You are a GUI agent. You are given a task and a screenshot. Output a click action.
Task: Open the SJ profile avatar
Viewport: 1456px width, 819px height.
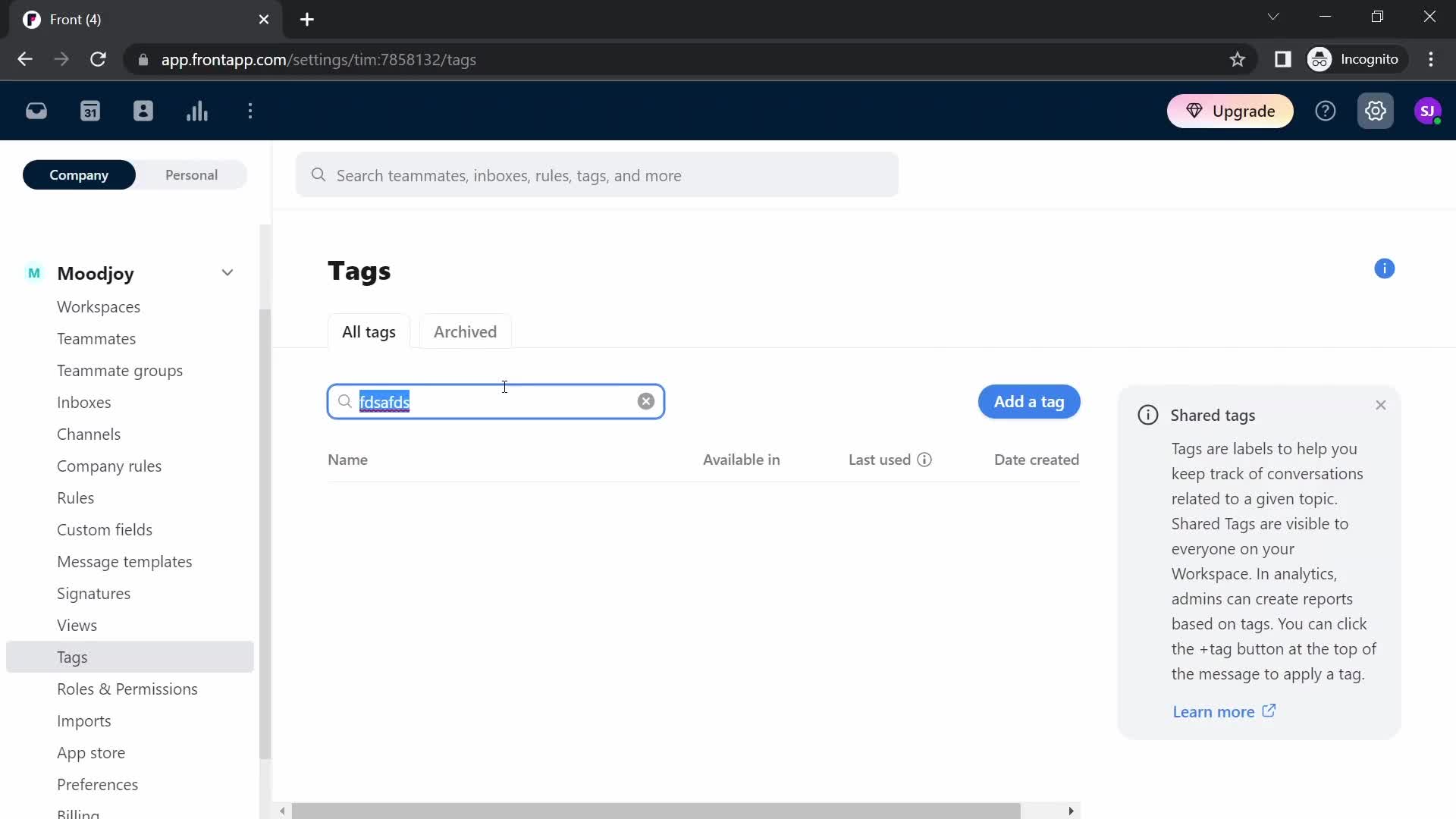[x=1428, y=111]
